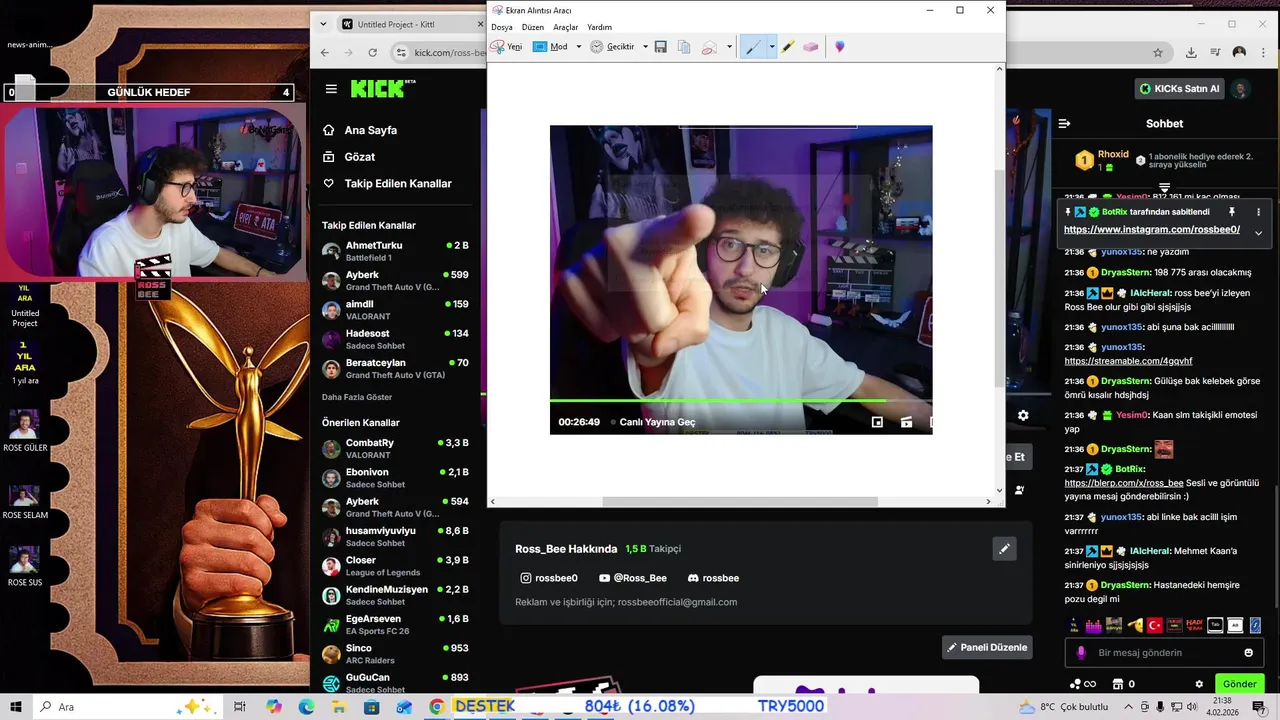
Task: Open Beratceylan GTA channel
Action: [395, 368]
